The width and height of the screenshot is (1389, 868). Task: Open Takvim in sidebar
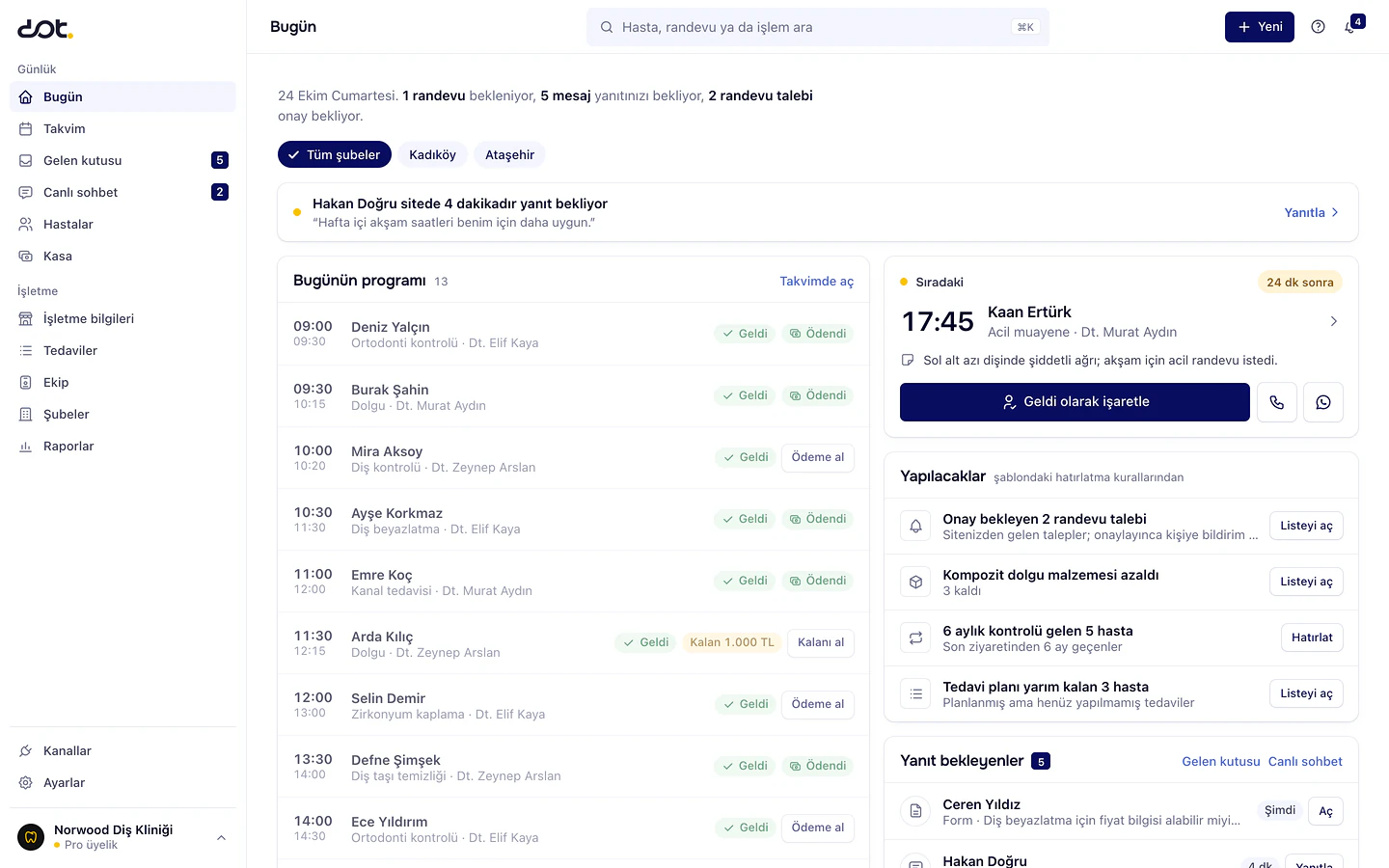123,128
